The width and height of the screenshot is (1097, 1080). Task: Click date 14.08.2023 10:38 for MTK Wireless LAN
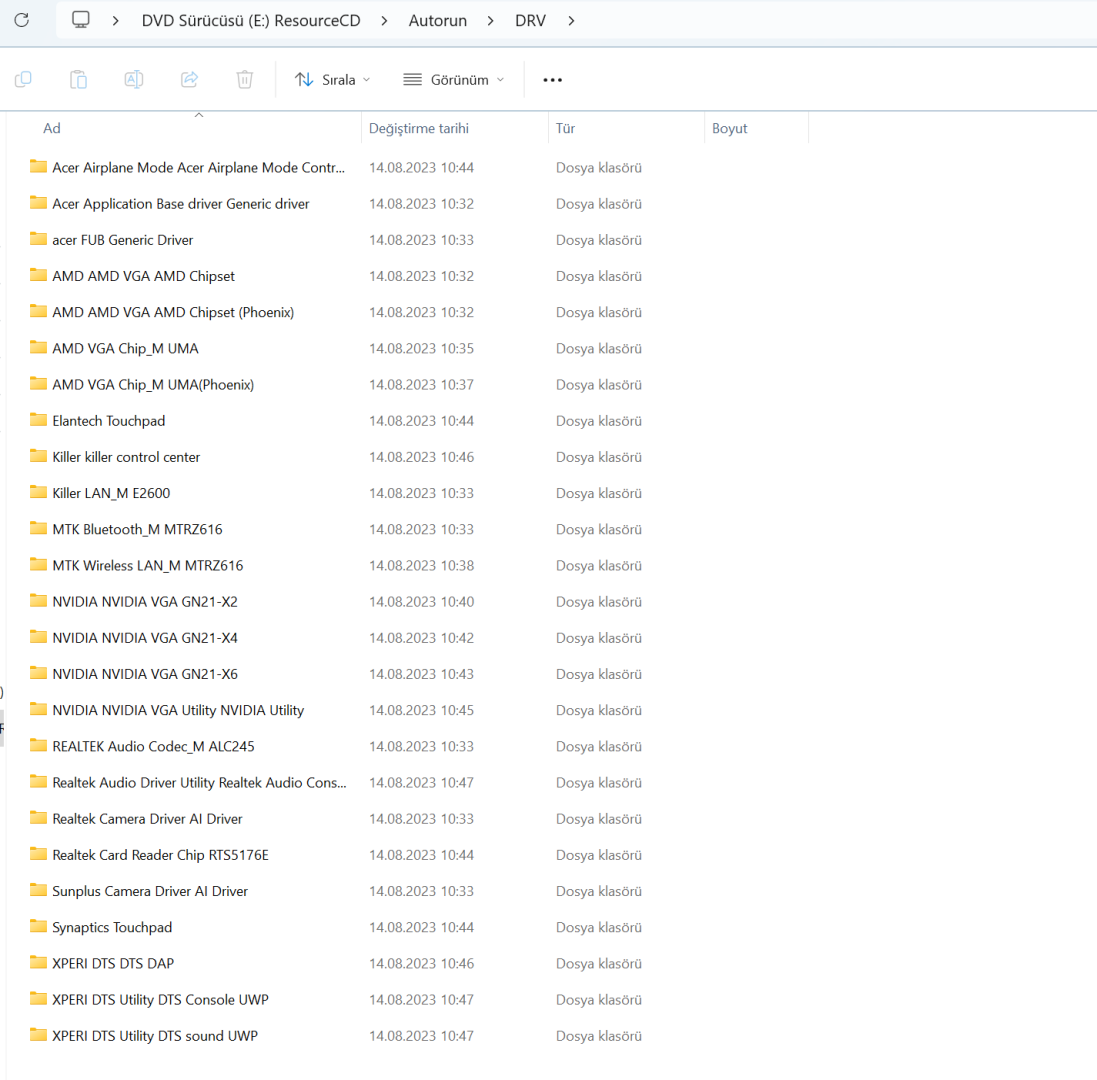point(421,565)
